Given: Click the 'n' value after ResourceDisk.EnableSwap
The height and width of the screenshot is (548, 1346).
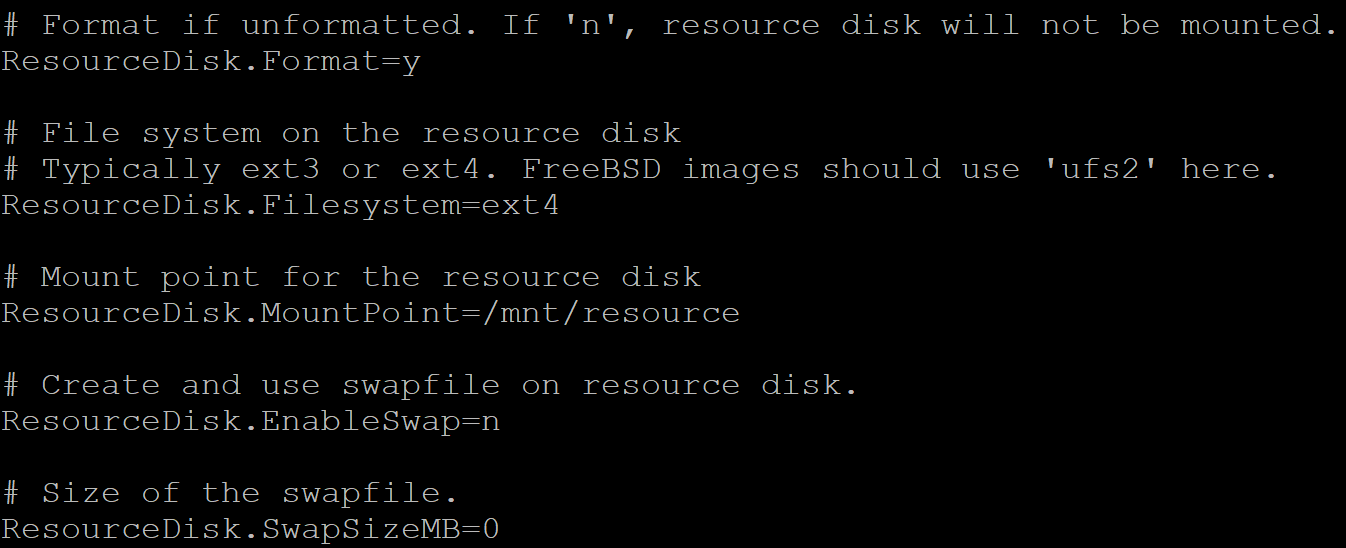Looking at the screenshot, I should point(490,422).
